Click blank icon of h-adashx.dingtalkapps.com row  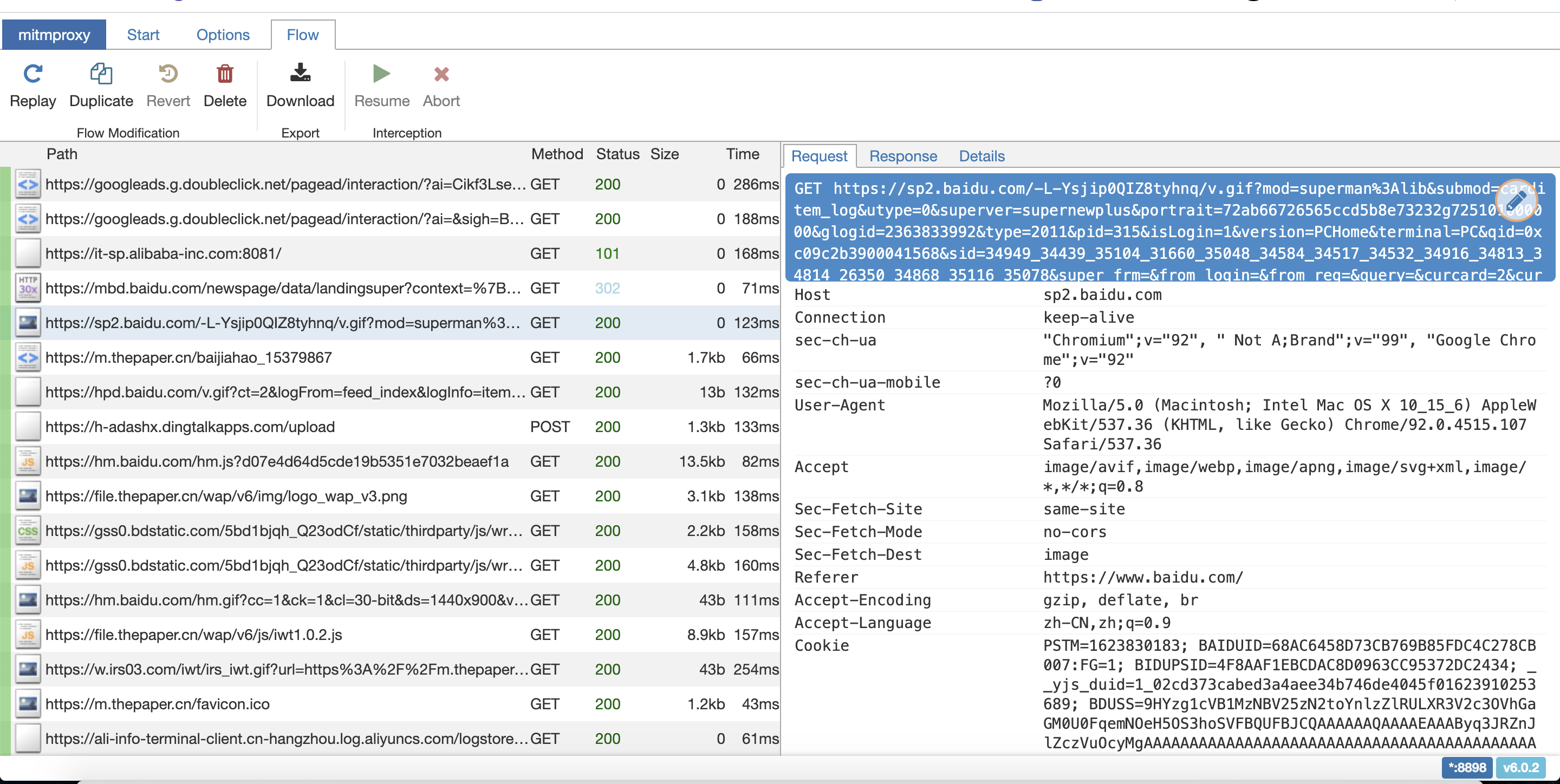[x=28, y=427]
